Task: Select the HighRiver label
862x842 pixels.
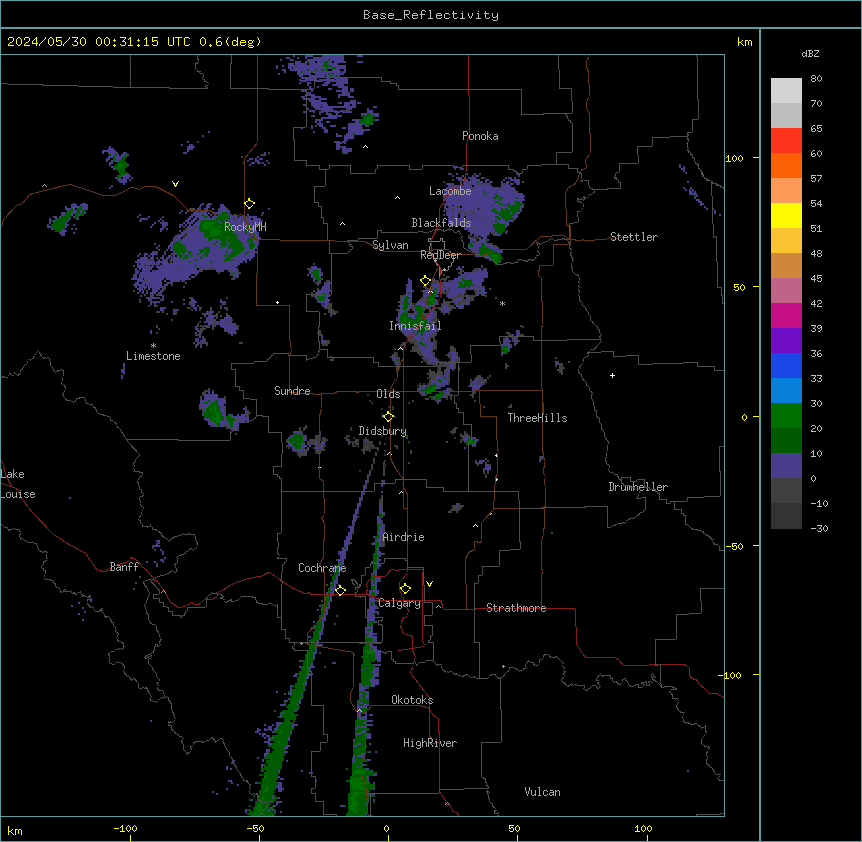Action: [430, 743]
